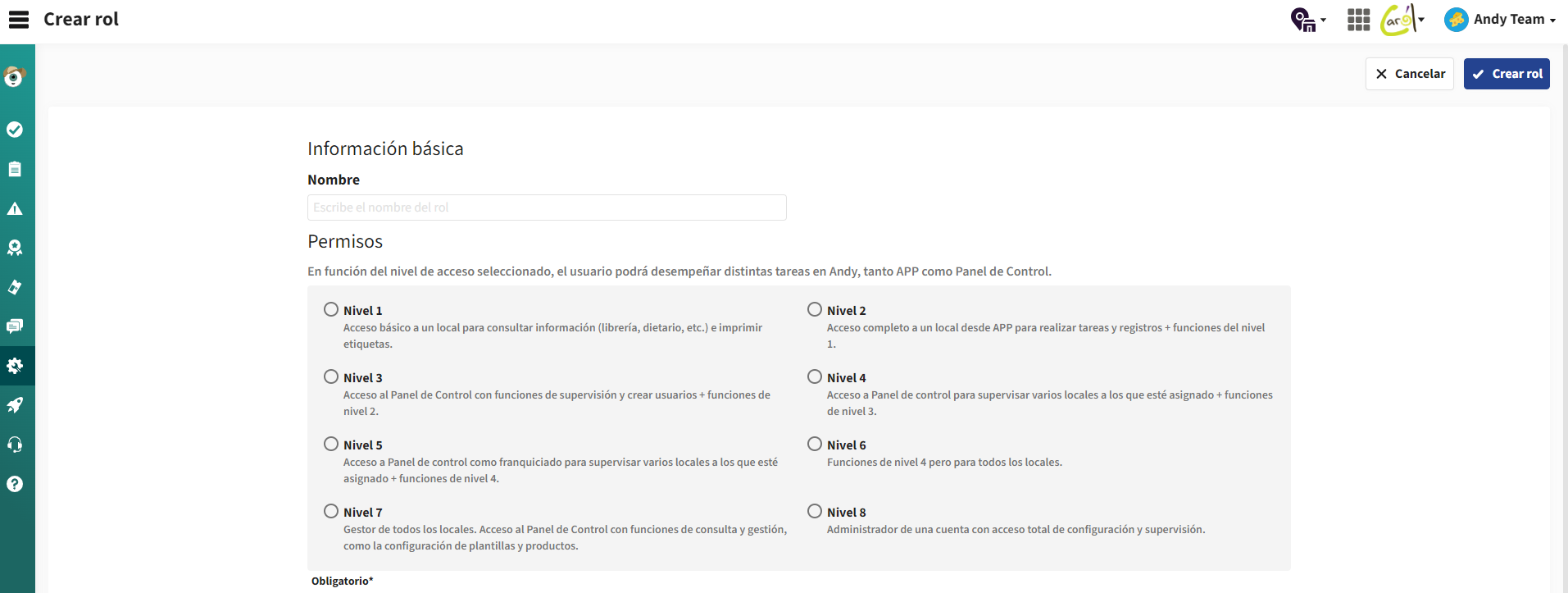Click the question mark help icon

[15, 484]
